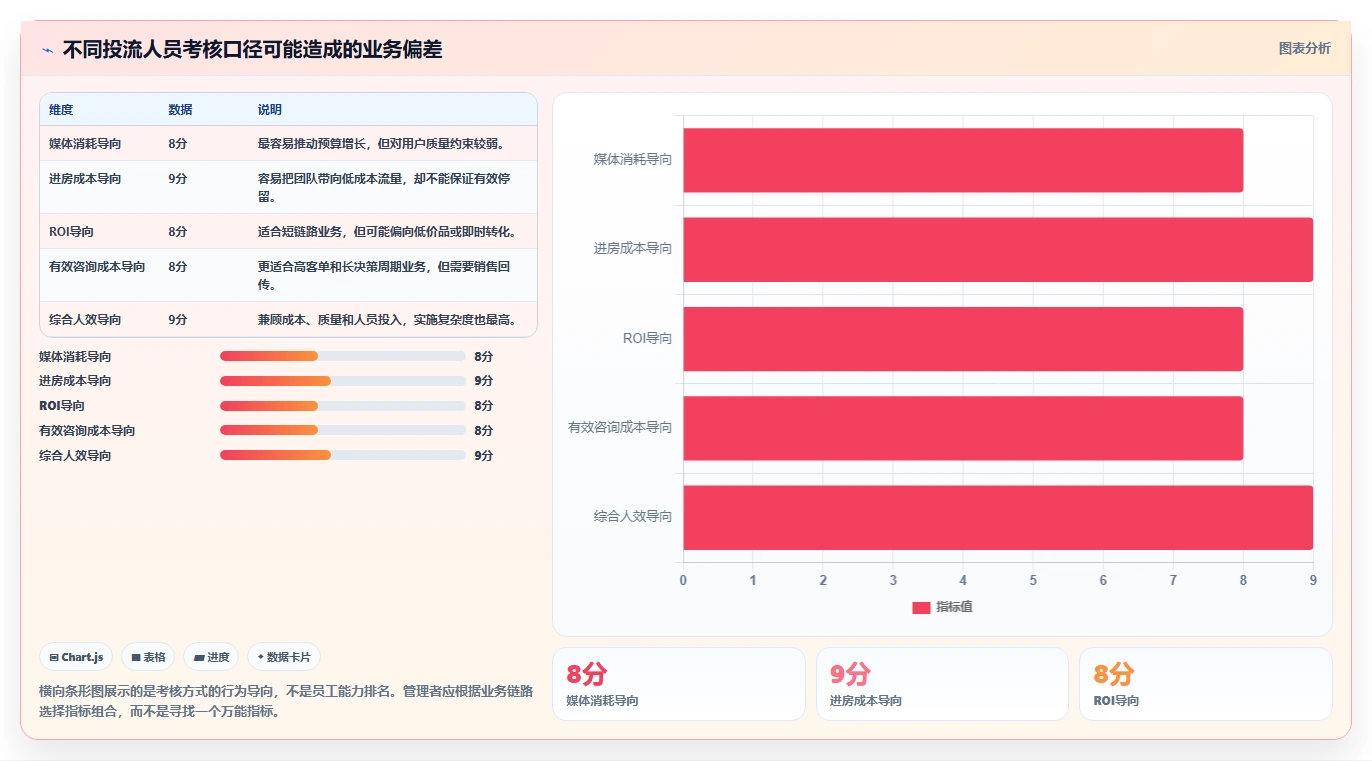The image size is (1372, 761).
Task: Click description starting 最容易推动预算增长
Action: [381, 144]
